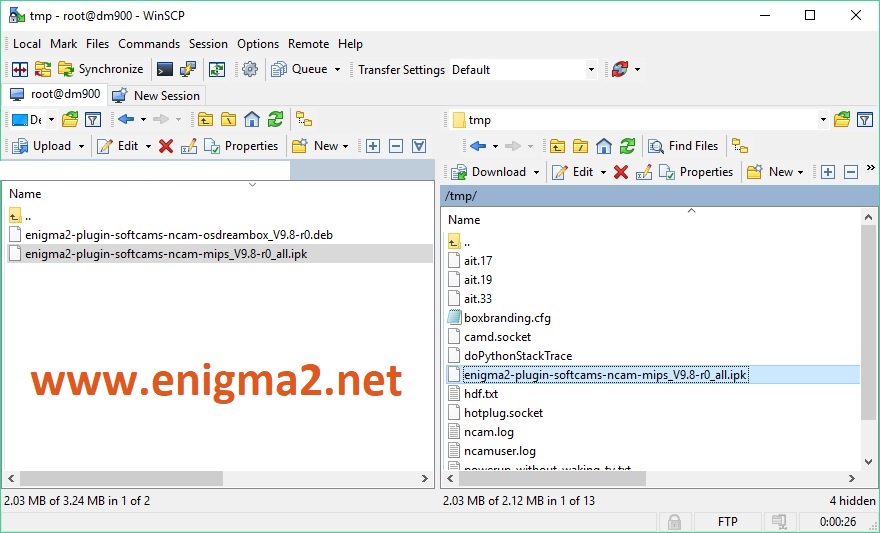Click the Reconnect session icon

tap(620, 70)
